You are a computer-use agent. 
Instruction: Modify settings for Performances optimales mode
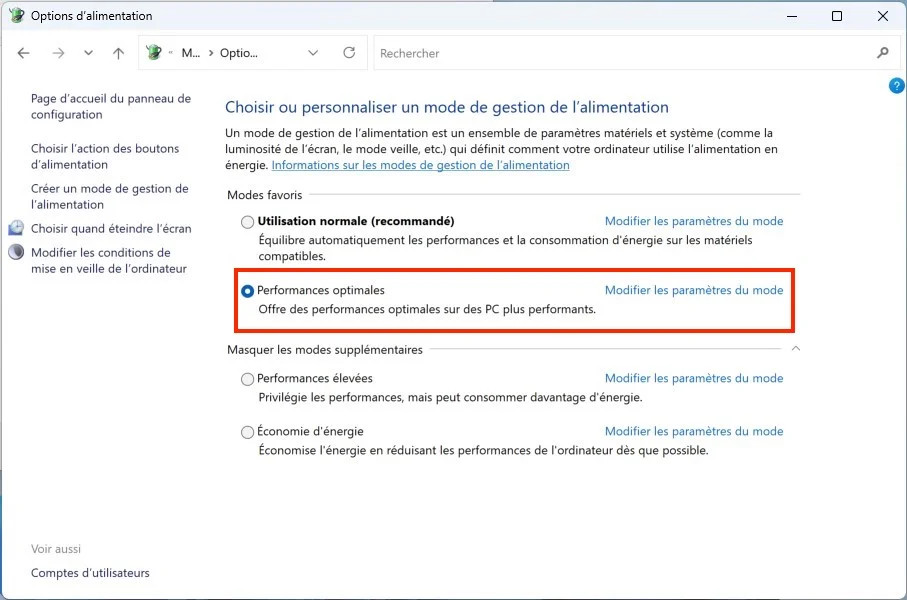(x=694, y=290)
